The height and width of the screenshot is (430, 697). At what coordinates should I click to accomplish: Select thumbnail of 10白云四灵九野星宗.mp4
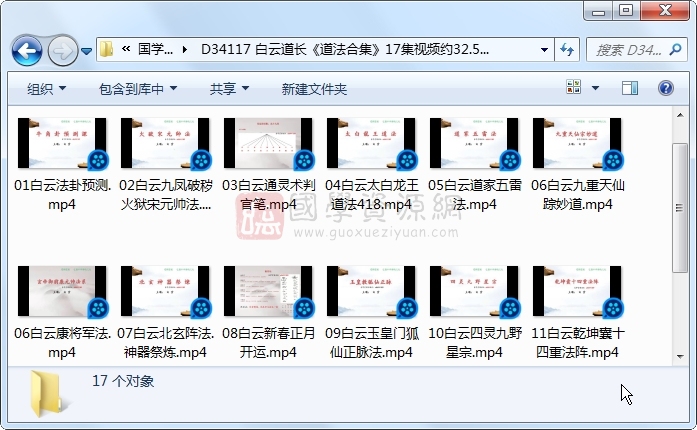pyautogui.click(x=474, y=292)
